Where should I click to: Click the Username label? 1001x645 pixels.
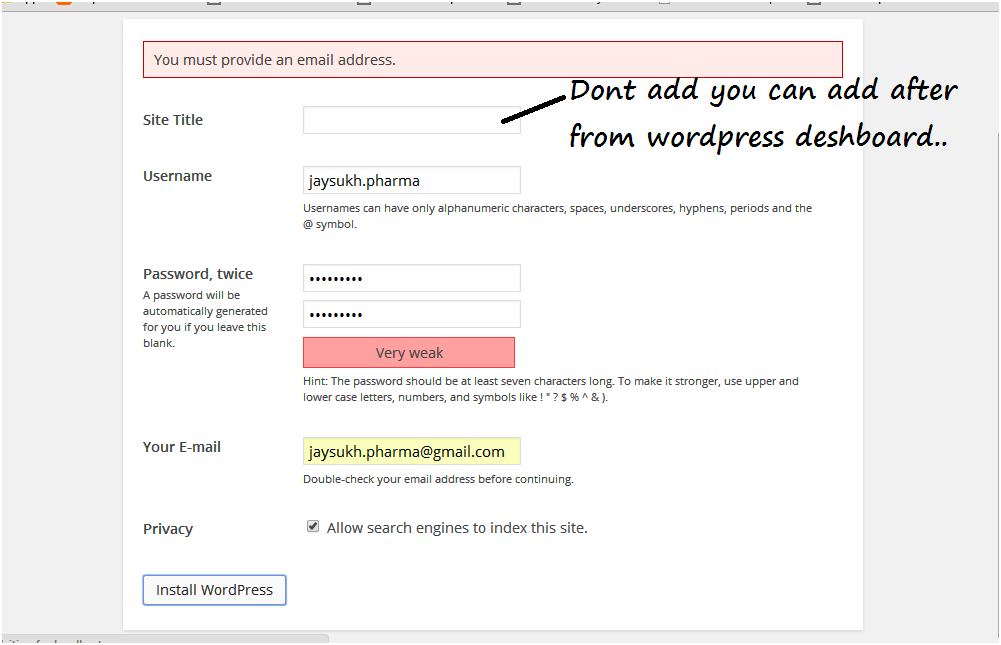177,176
